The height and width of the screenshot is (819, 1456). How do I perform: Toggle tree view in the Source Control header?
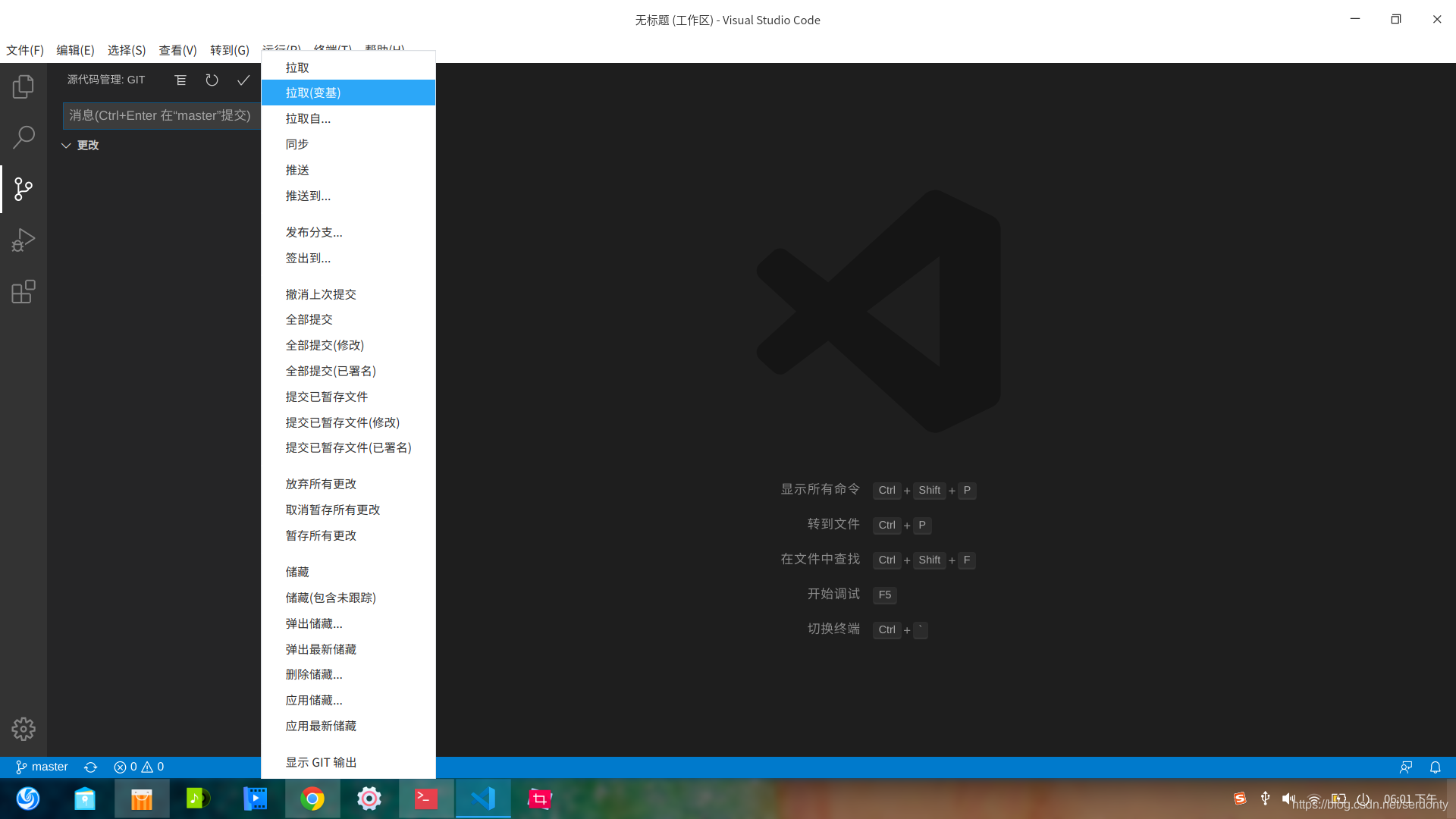point(180,80)
